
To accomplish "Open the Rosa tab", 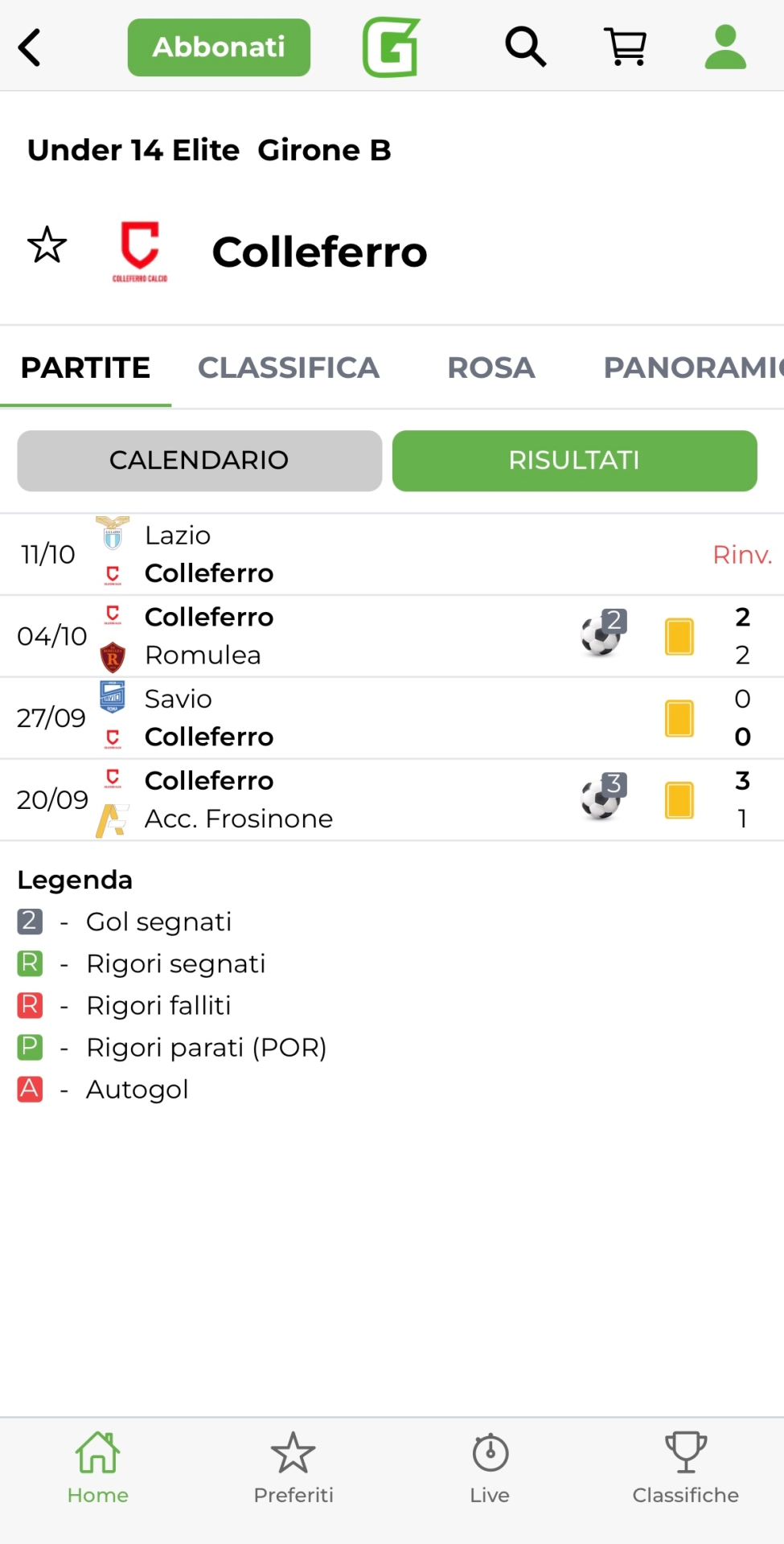I will point(491,368).
